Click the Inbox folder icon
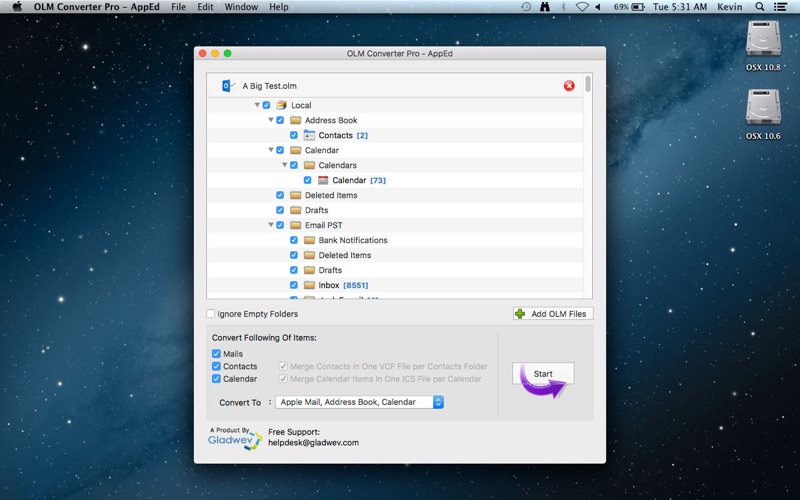800x500 pixels. click(x=309, y=285)
